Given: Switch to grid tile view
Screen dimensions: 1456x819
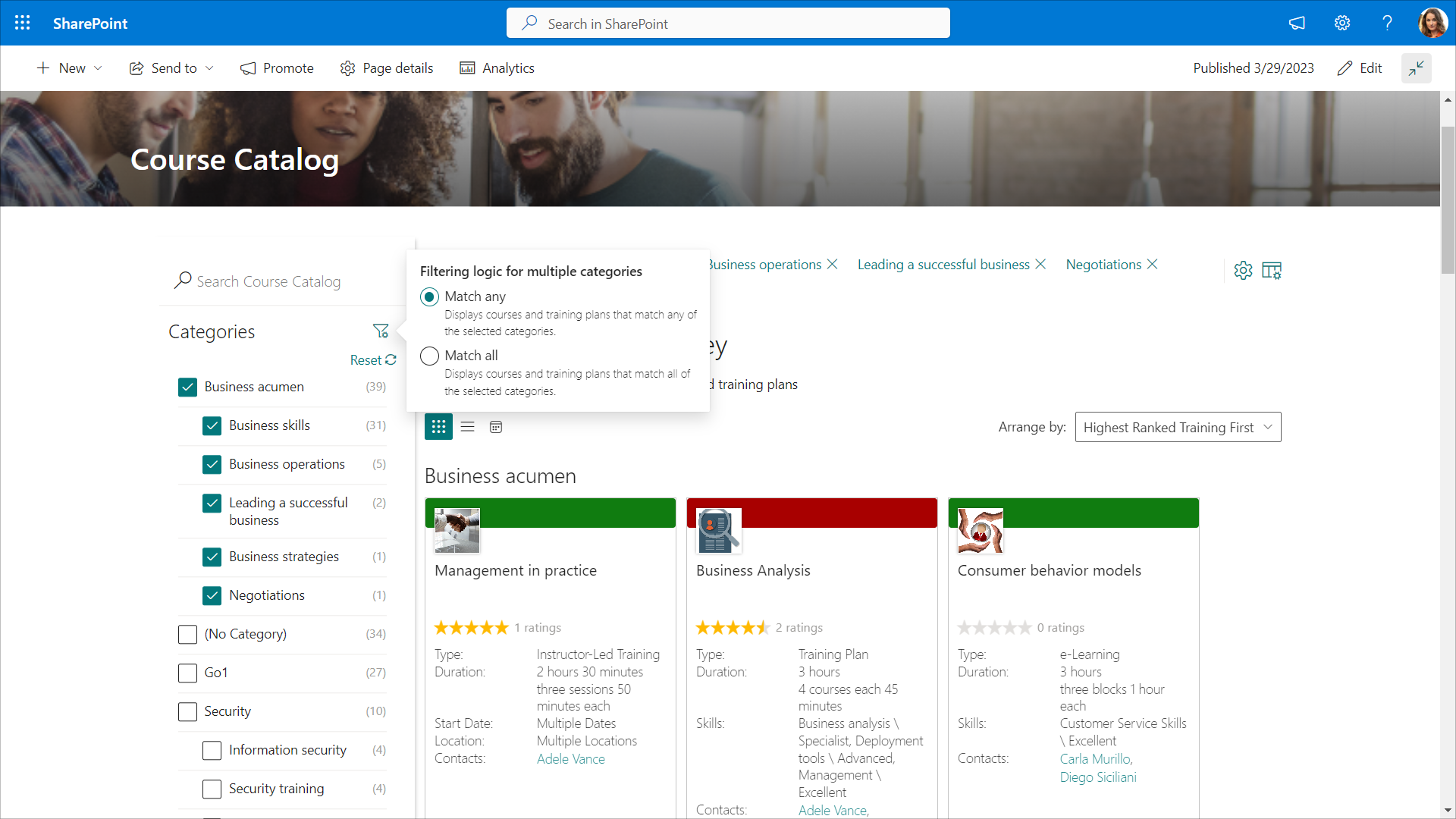Looking at the screenshot, I should coord(438,427).
